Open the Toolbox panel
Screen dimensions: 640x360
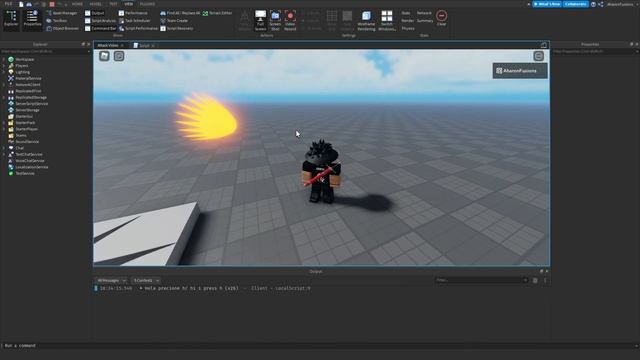(x=57, y=21)
